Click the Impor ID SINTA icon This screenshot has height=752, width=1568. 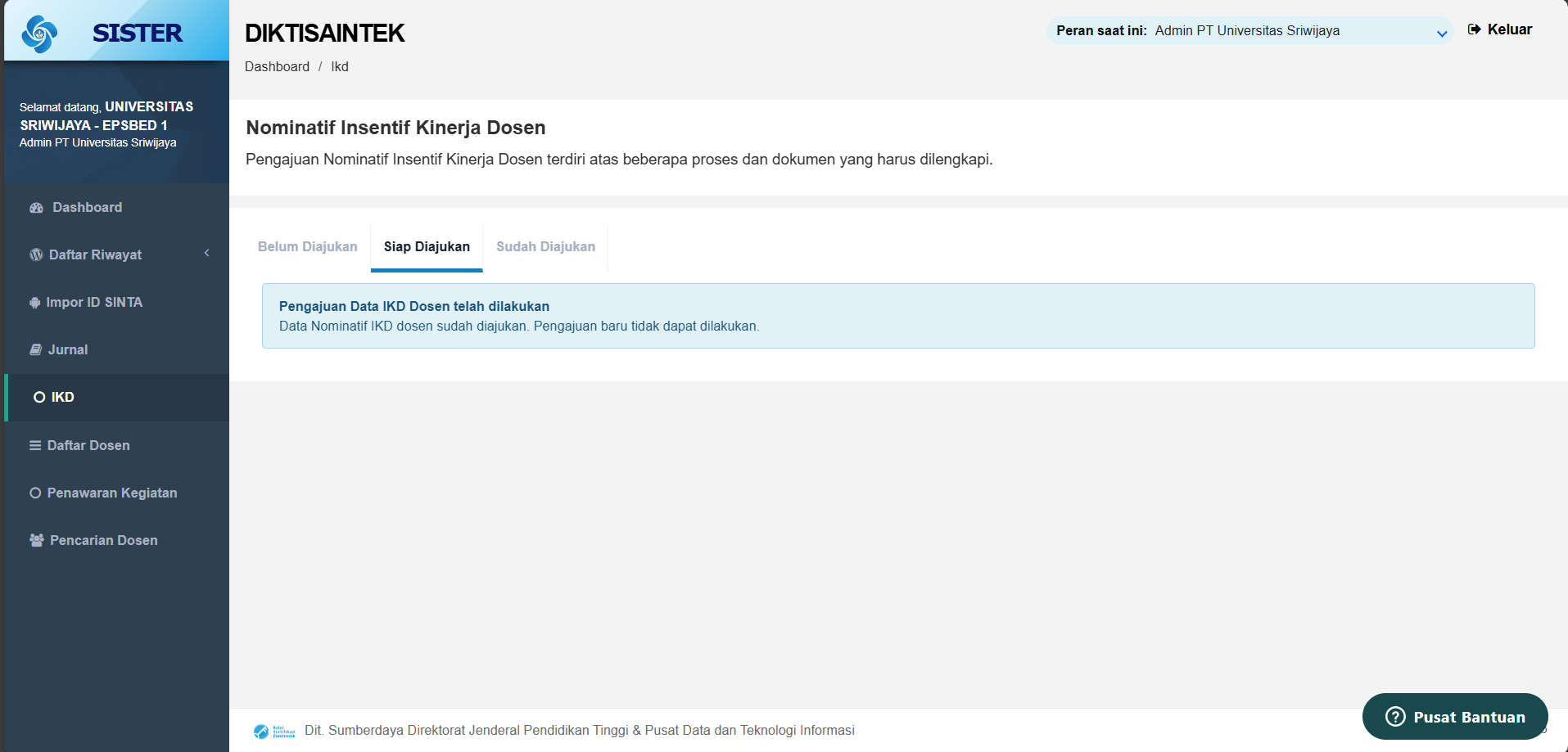[x=34, y=303]
